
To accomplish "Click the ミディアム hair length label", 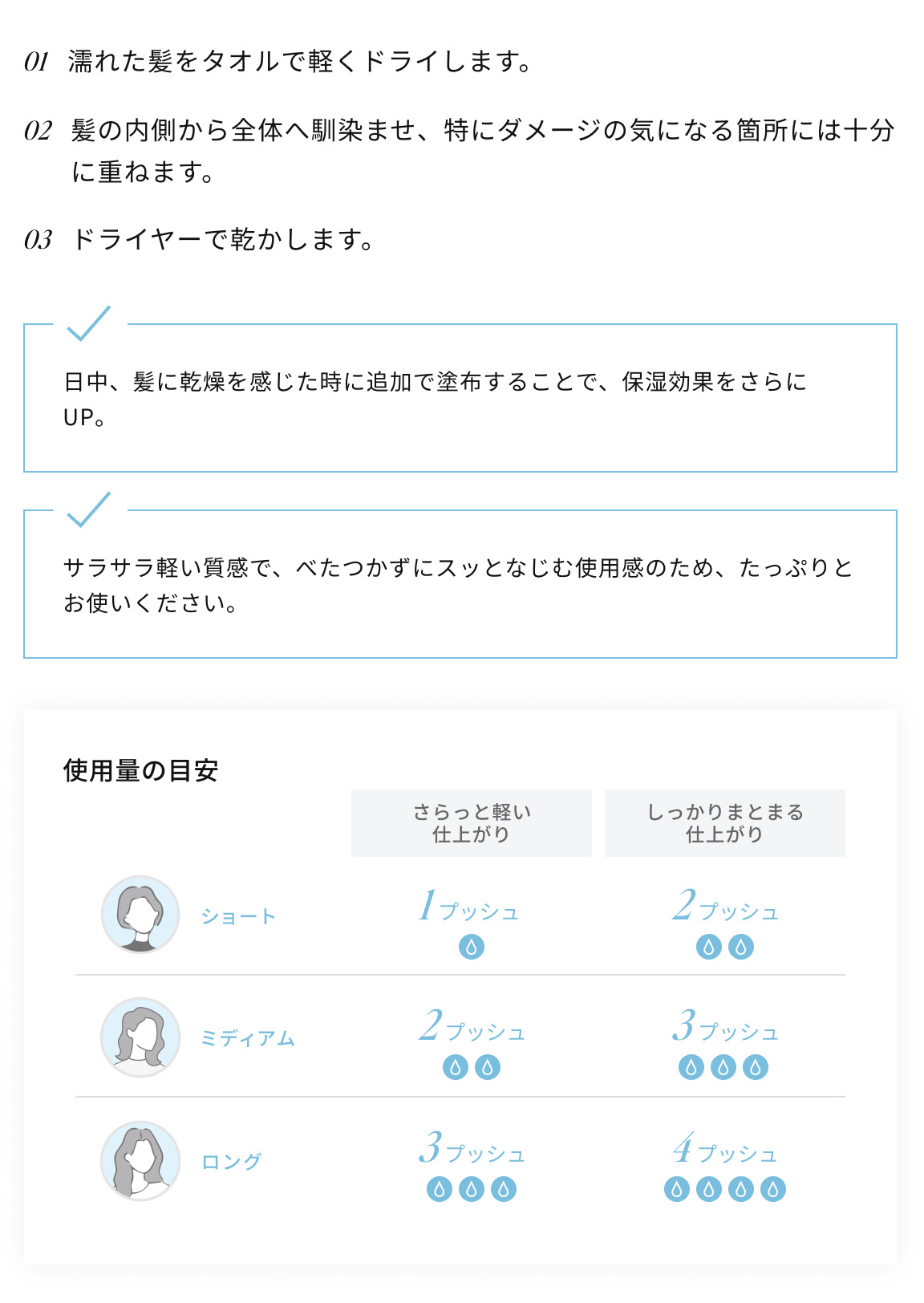I will [248, 1038].
